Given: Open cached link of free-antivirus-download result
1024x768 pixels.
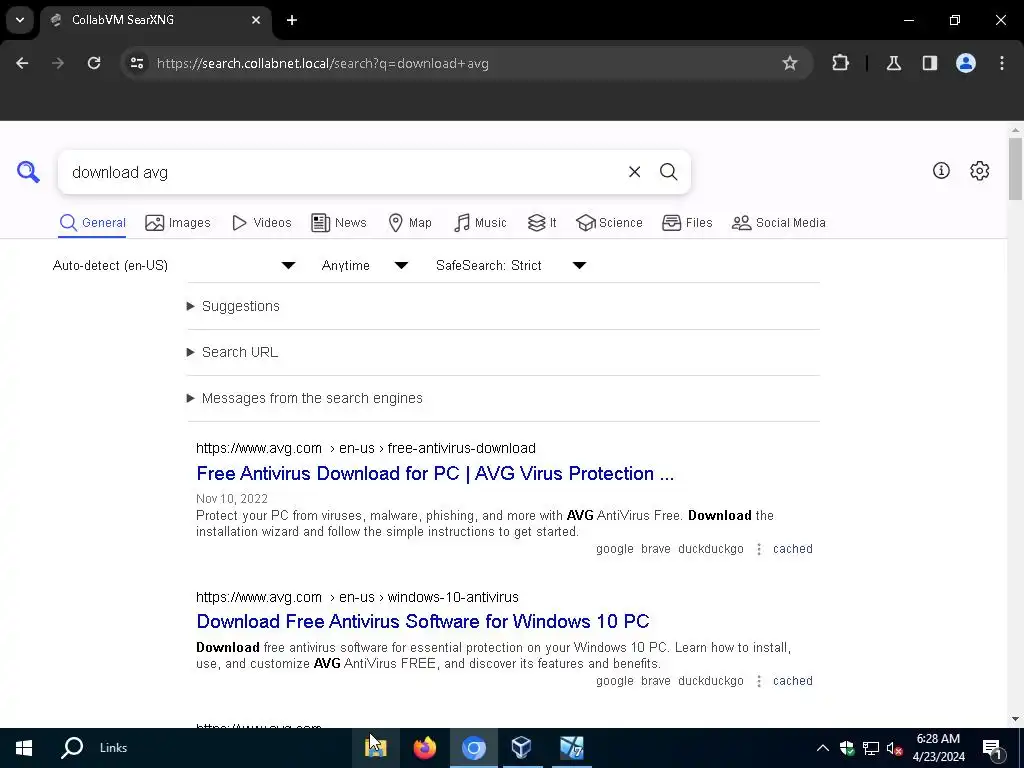Looking at the screenshot, I should click(x=793, y=549).
